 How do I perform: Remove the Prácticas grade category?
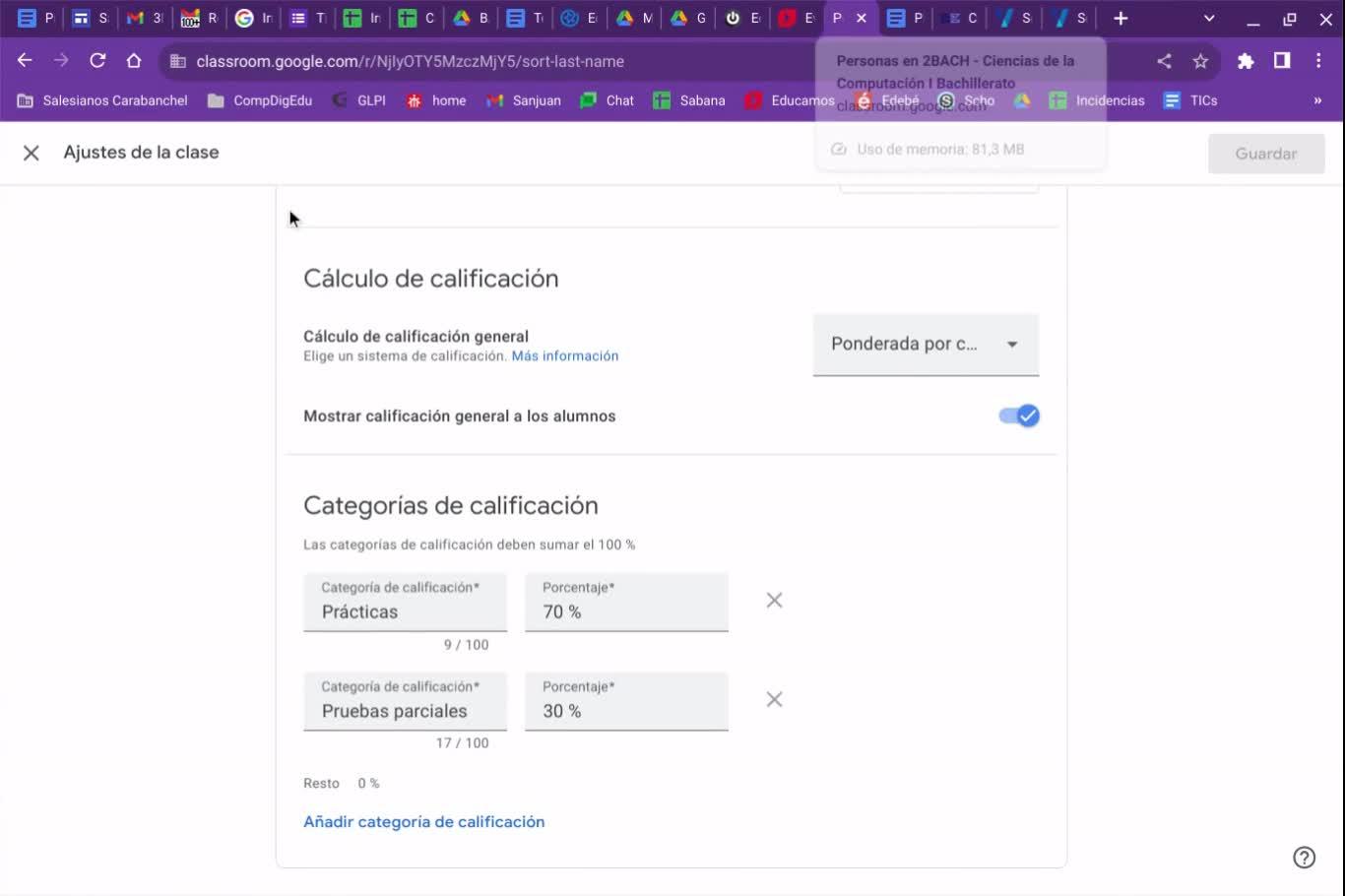(775, 601)
